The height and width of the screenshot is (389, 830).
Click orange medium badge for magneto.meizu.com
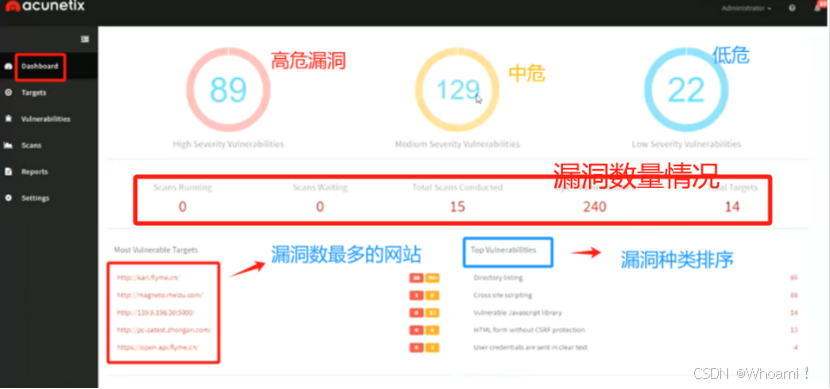tap(432, 295)
